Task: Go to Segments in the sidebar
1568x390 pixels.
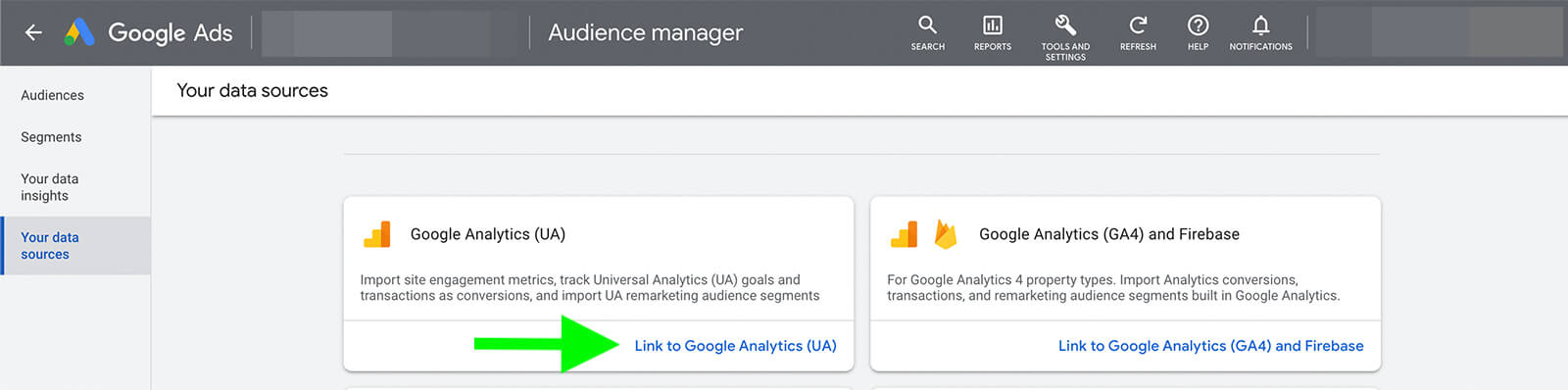Action: coord(51,137)
